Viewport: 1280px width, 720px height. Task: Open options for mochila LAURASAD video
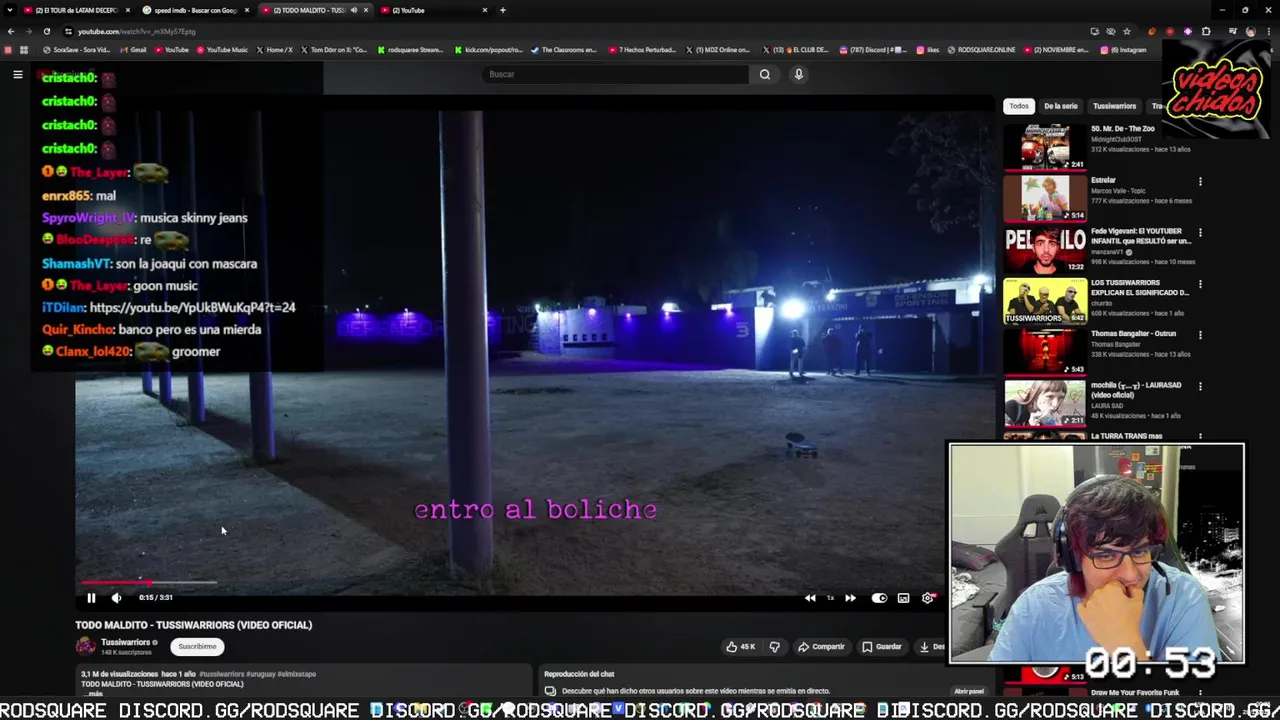coord(1200,386)
